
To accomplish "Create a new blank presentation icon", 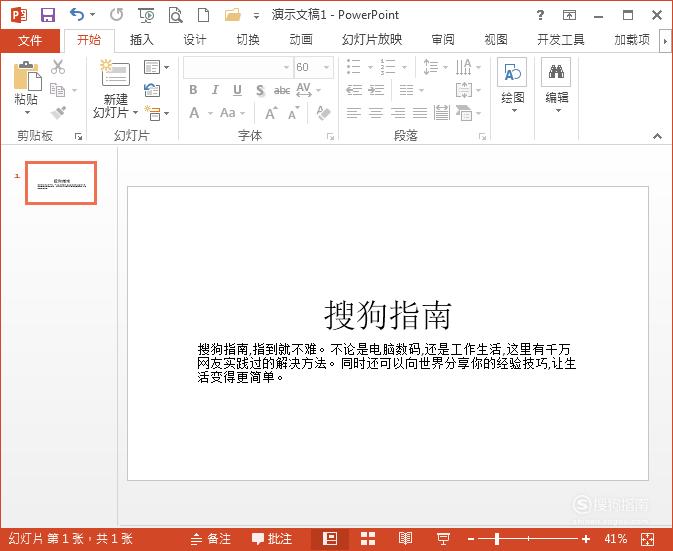I will coord(203,15).
